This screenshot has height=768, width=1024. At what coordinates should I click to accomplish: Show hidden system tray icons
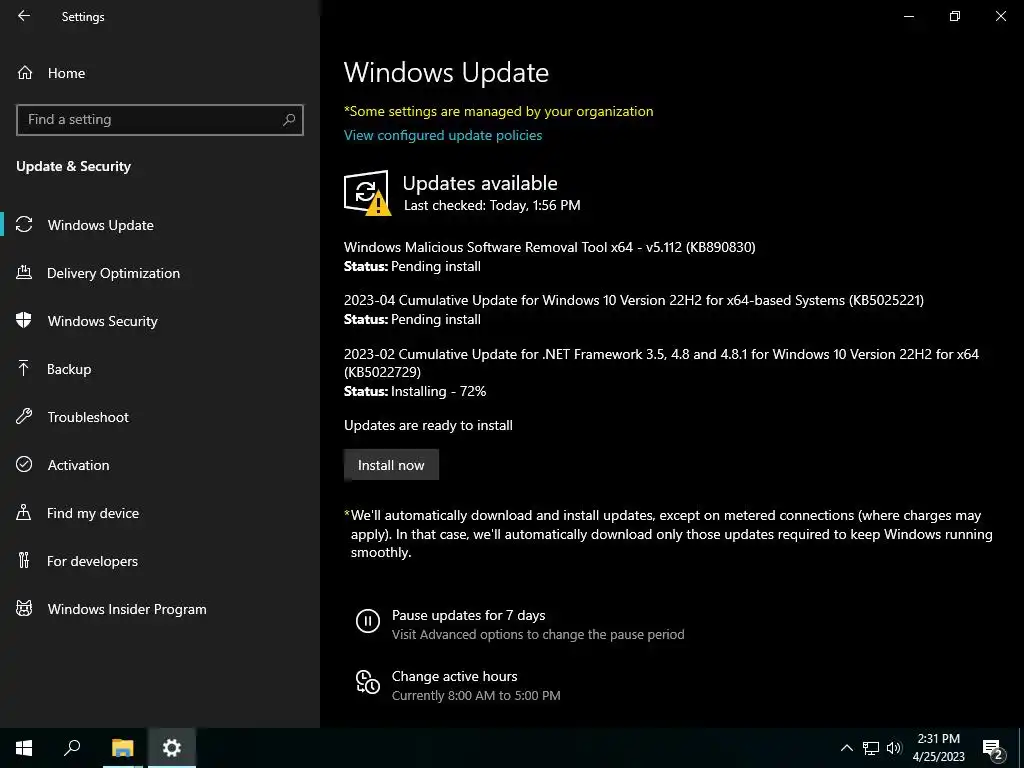846,748
